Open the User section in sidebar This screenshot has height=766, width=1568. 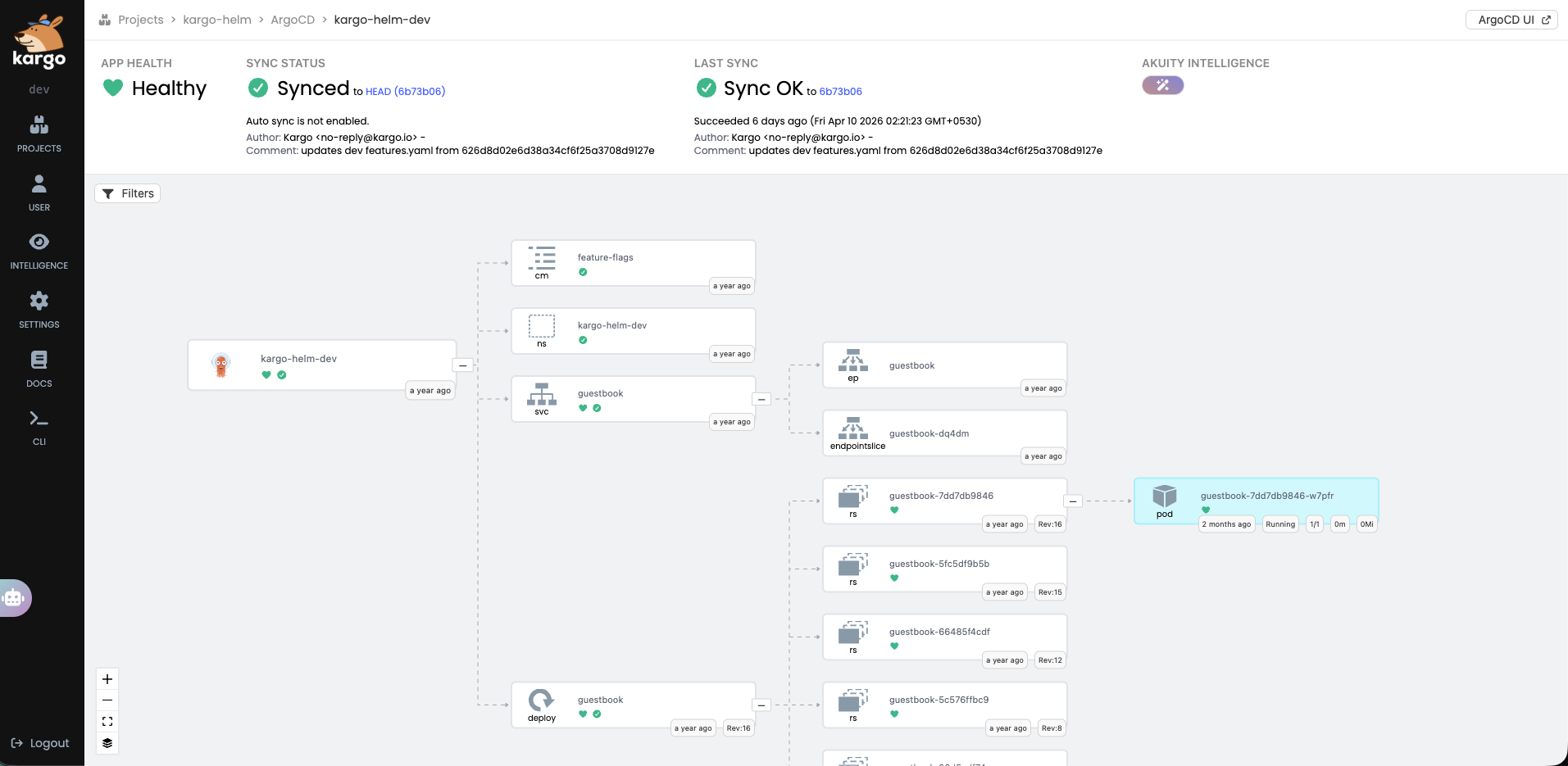(39, 193)
